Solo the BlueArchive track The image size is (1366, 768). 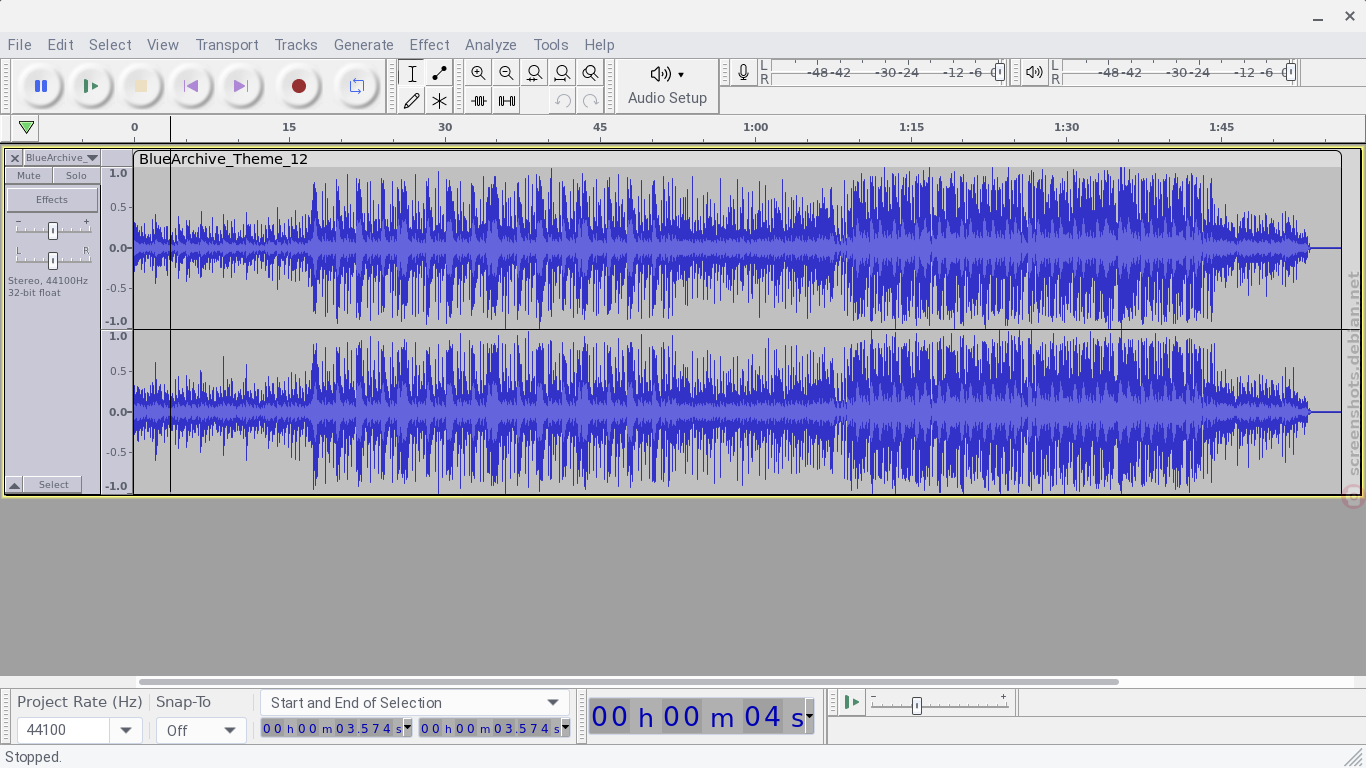click(76, 176)
